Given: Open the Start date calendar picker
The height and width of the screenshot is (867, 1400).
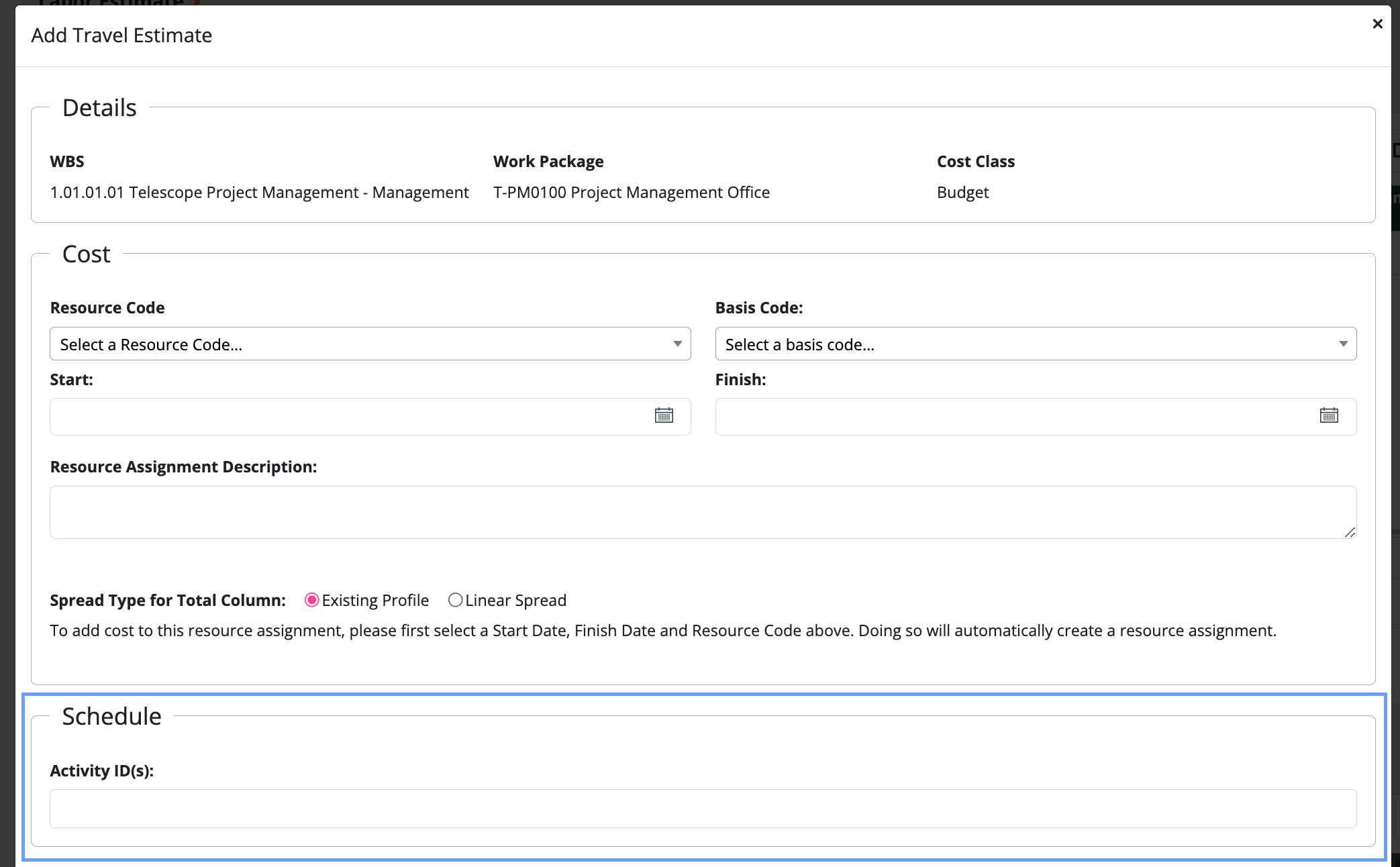Looking at the screenshot, I should 664,416.
